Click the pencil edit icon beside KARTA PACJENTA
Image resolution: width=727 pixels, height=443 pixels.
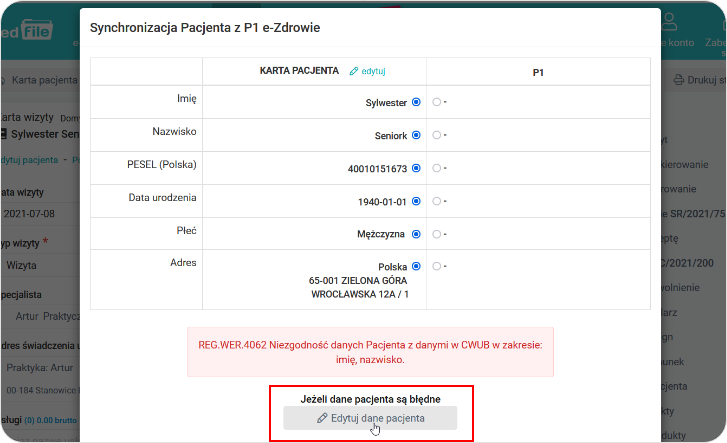[x=353, y=72]
